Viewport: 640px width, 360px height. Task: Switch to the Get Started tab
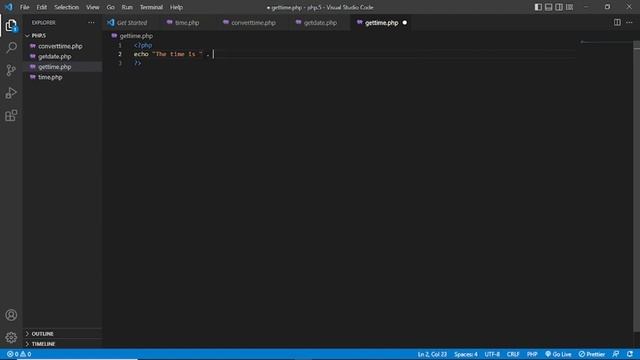point(131,23)
